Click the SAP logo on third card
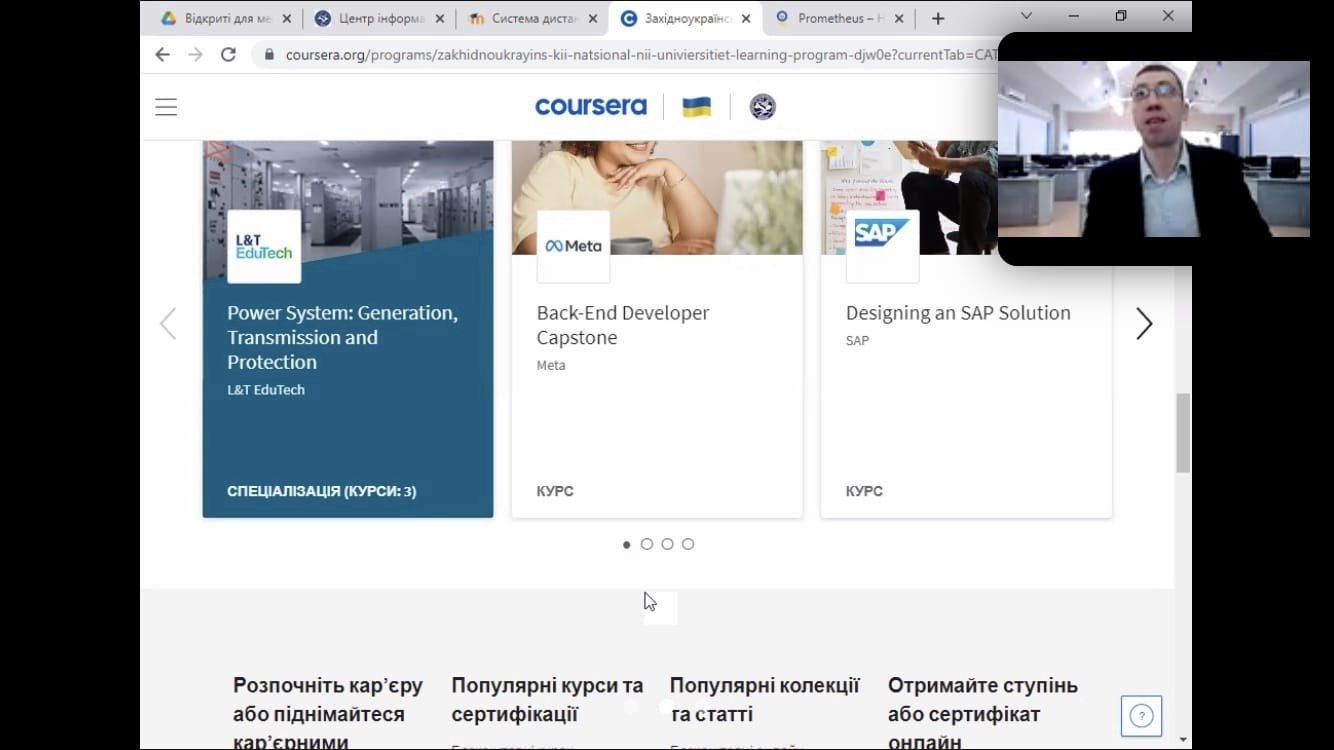1334x750 pixels. tap(882, 246)
